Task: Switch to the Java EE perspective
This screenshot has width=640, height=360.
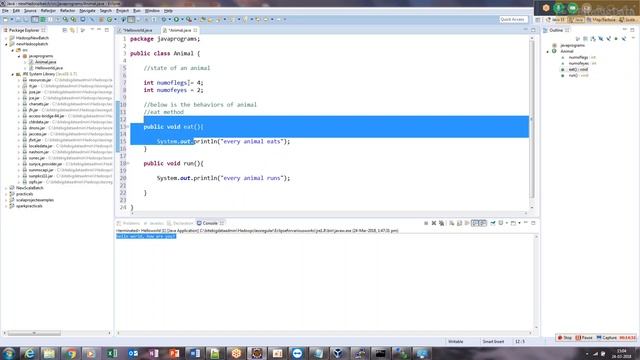Action: pyautogui.click(x=556, y=20)
